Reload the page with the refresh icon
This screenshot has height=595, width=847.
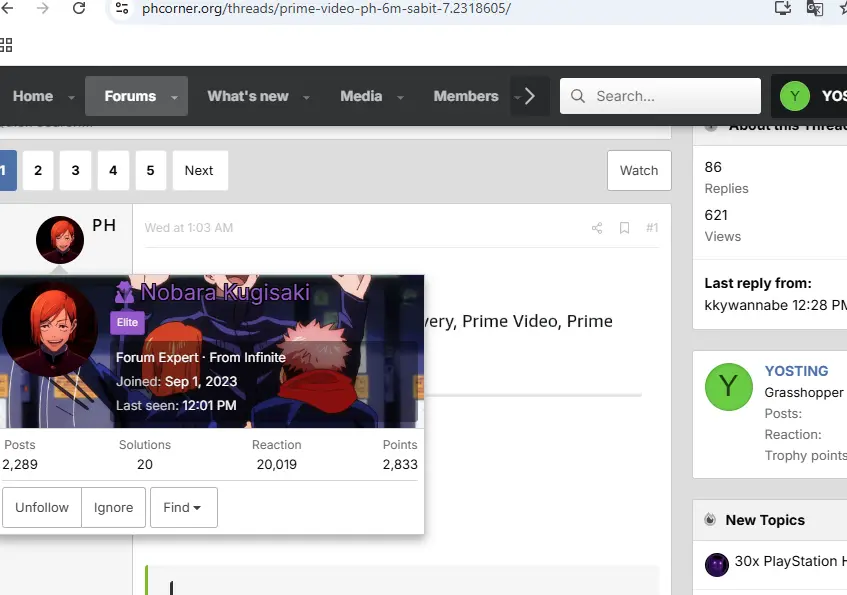(79, 8)
